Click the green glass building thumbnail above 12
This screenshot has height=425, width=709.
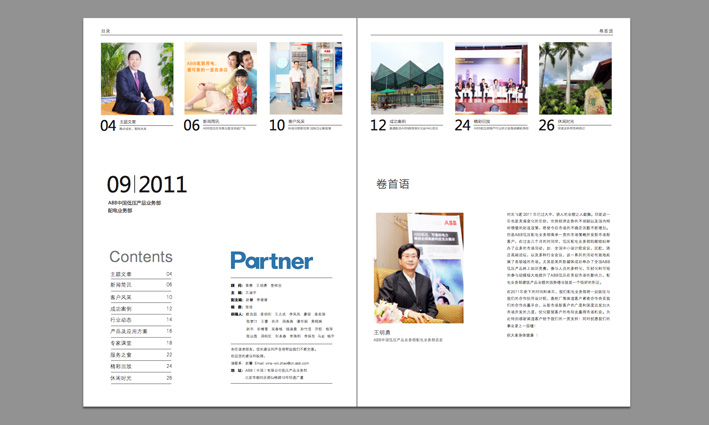[x=407, y=78]
